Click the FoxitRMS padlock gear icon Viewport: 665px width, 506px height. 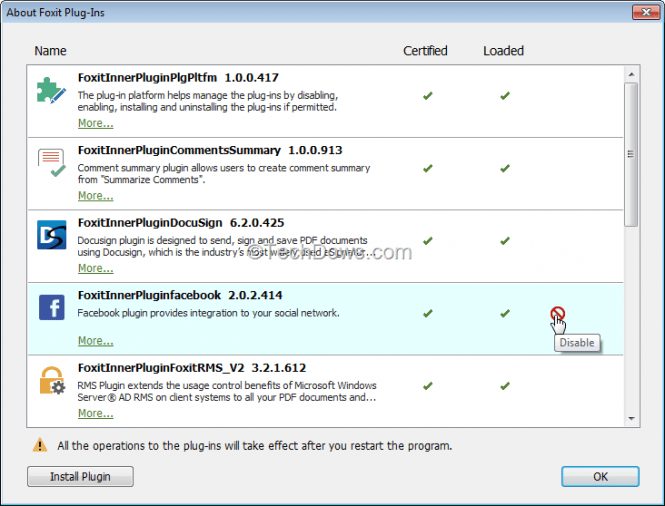pyautogui.click(x=52, y=380)
